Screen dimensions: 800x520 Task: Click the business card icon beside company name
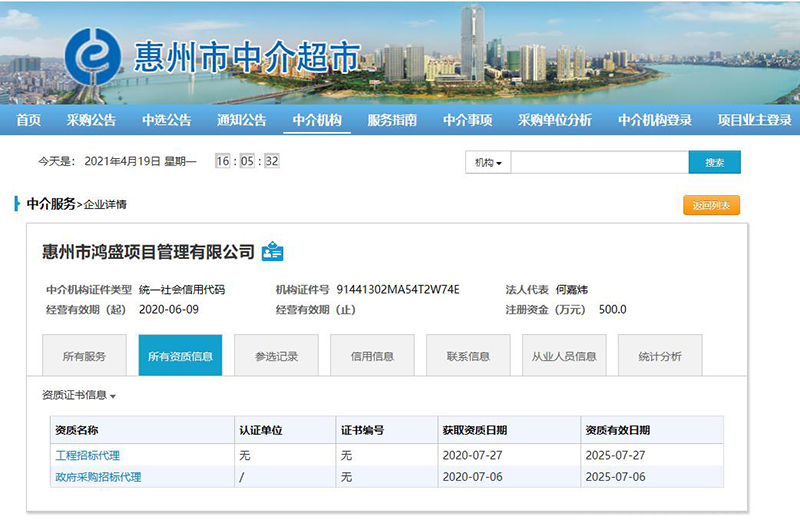272,252
